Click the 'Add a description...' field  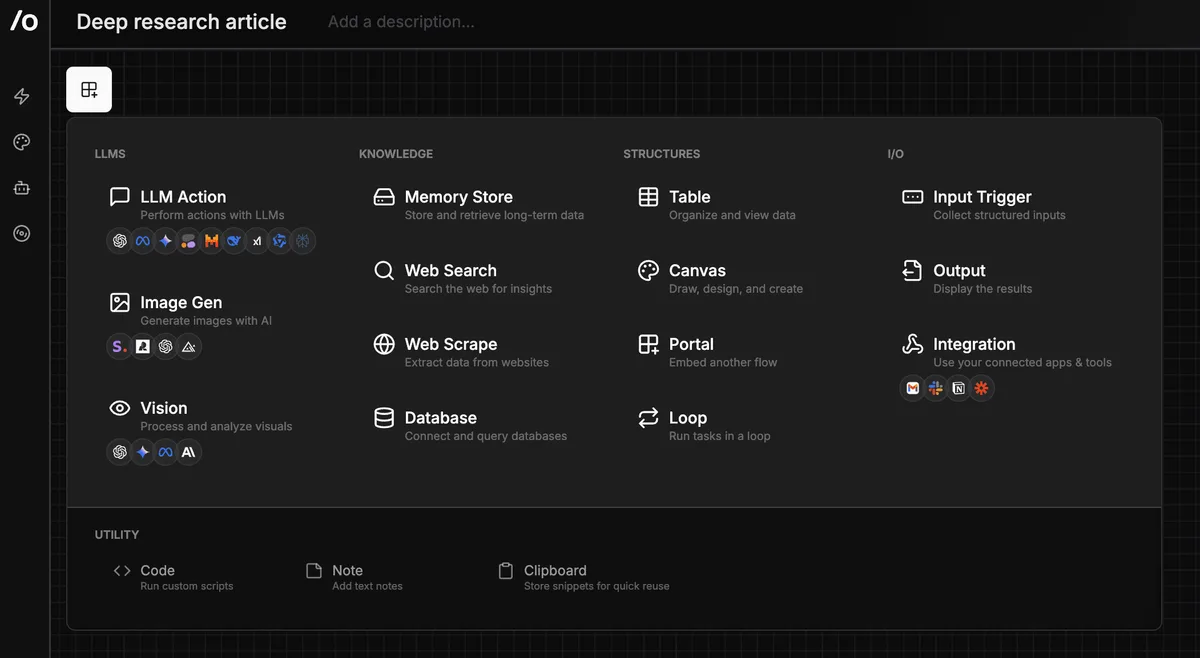(x=401, y=21)
